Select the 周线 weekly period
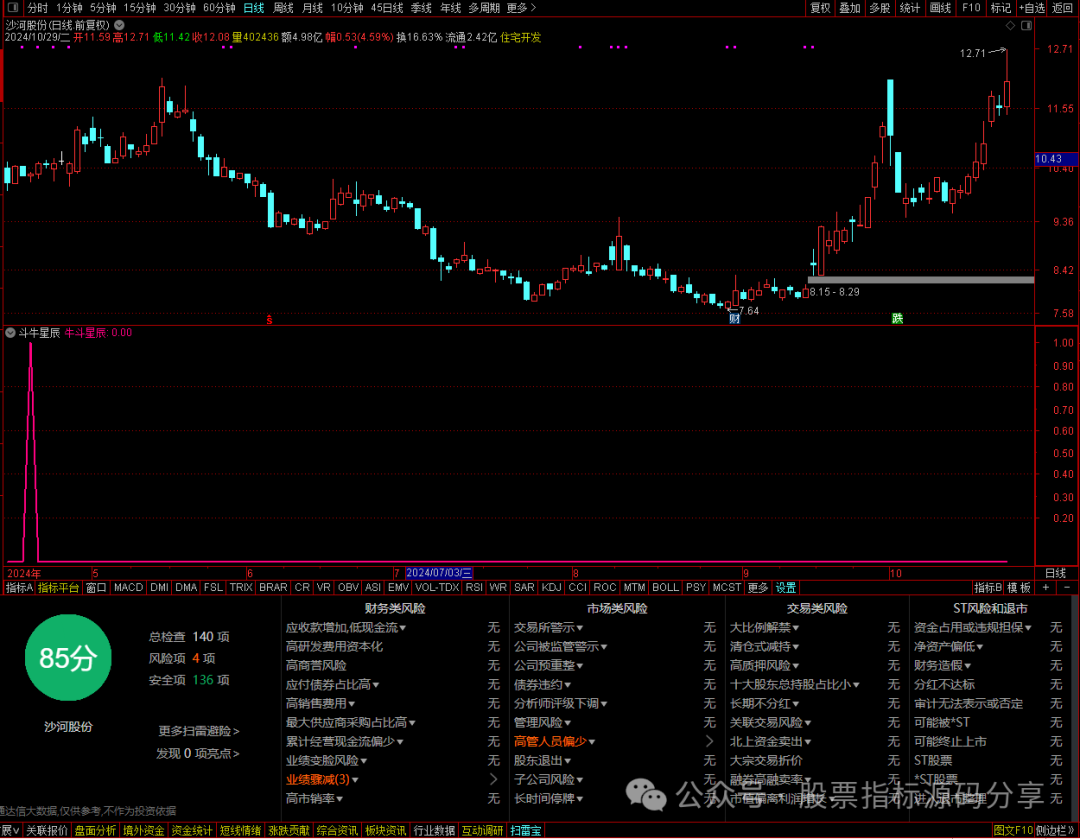 (x=283, y=8)
